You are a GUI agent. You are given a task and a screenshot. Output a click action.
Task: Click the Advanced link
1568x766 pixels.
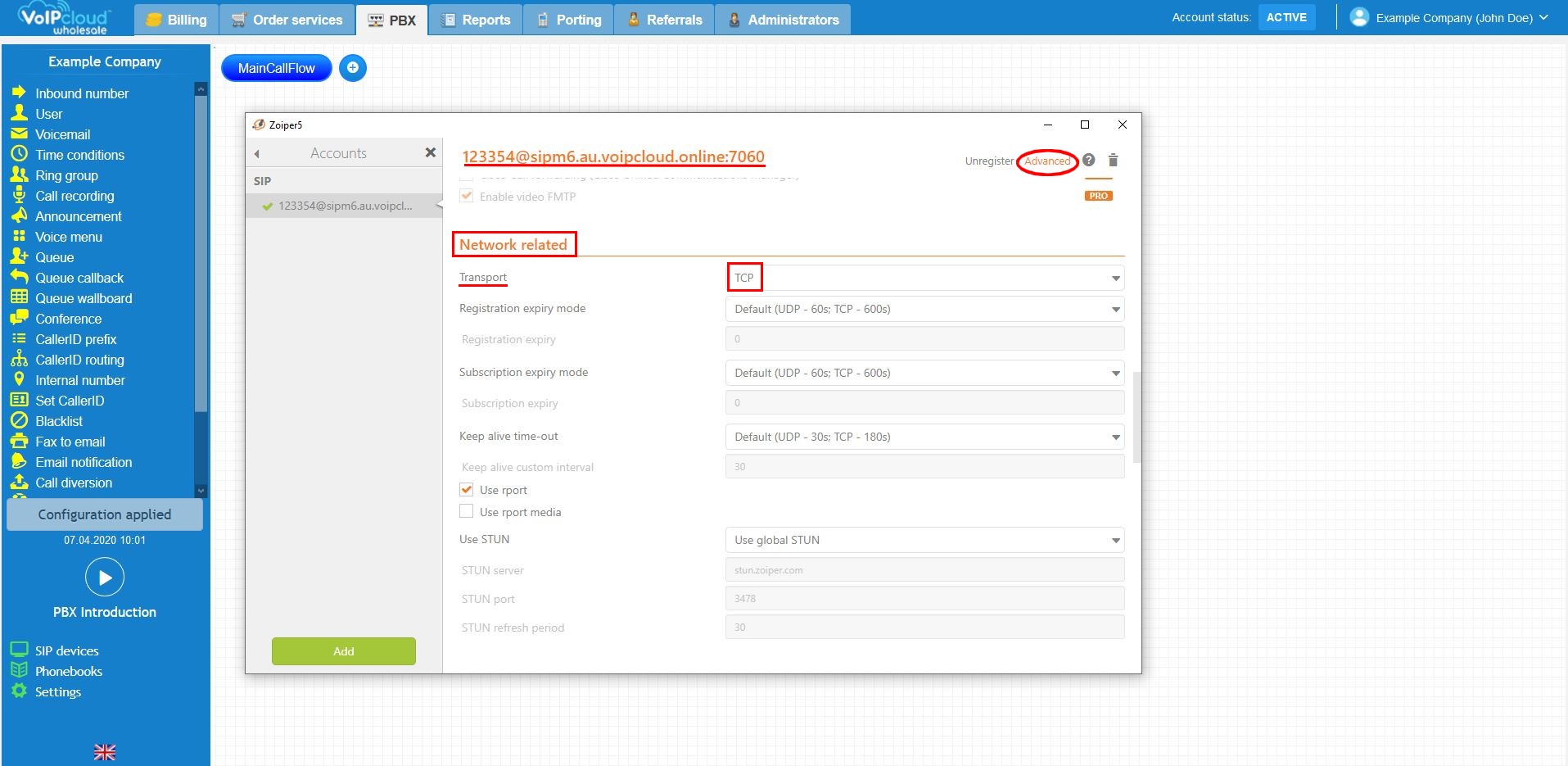1047,161
